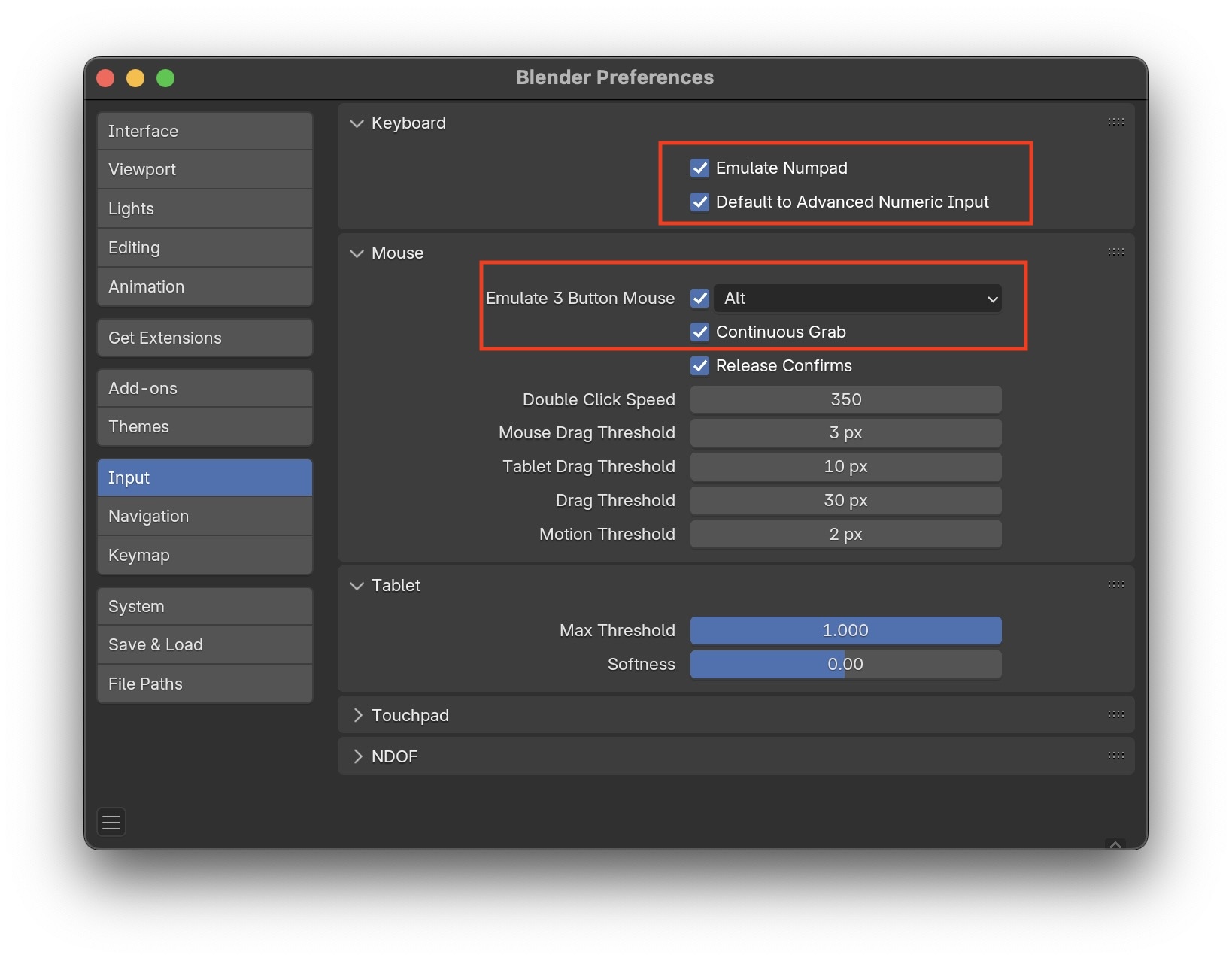Grab the Touchpad panel drag handle

[1115, 714]
